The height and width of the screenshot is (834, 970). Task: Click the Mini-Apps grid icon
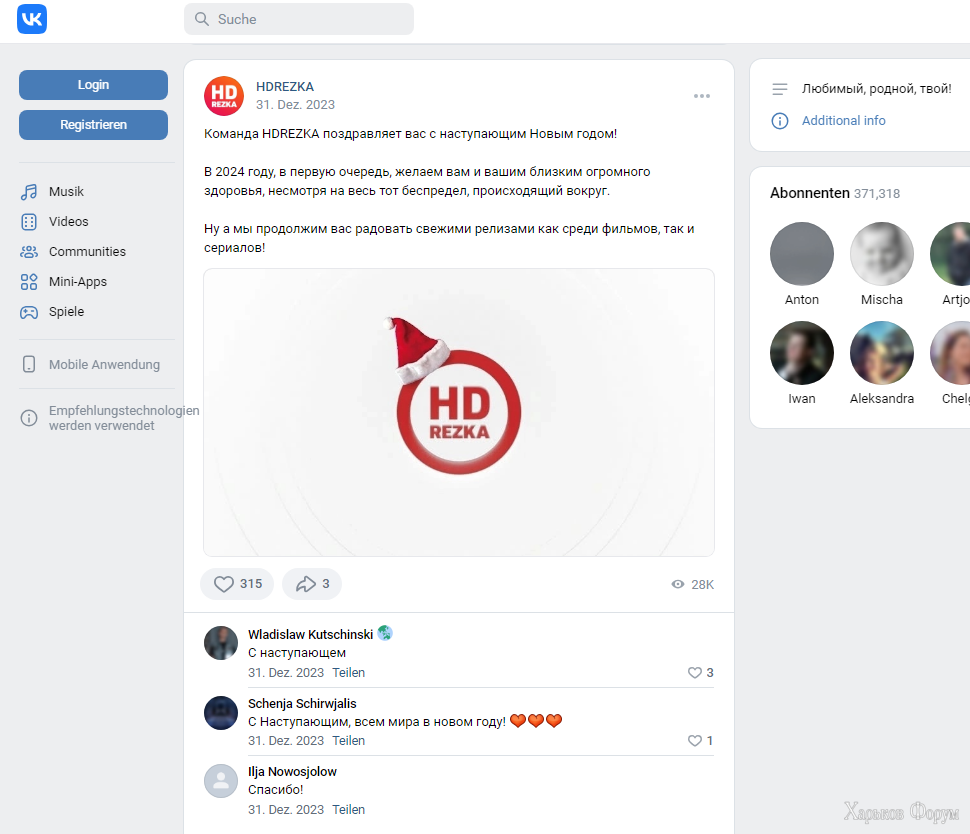[x=29, y=282]
